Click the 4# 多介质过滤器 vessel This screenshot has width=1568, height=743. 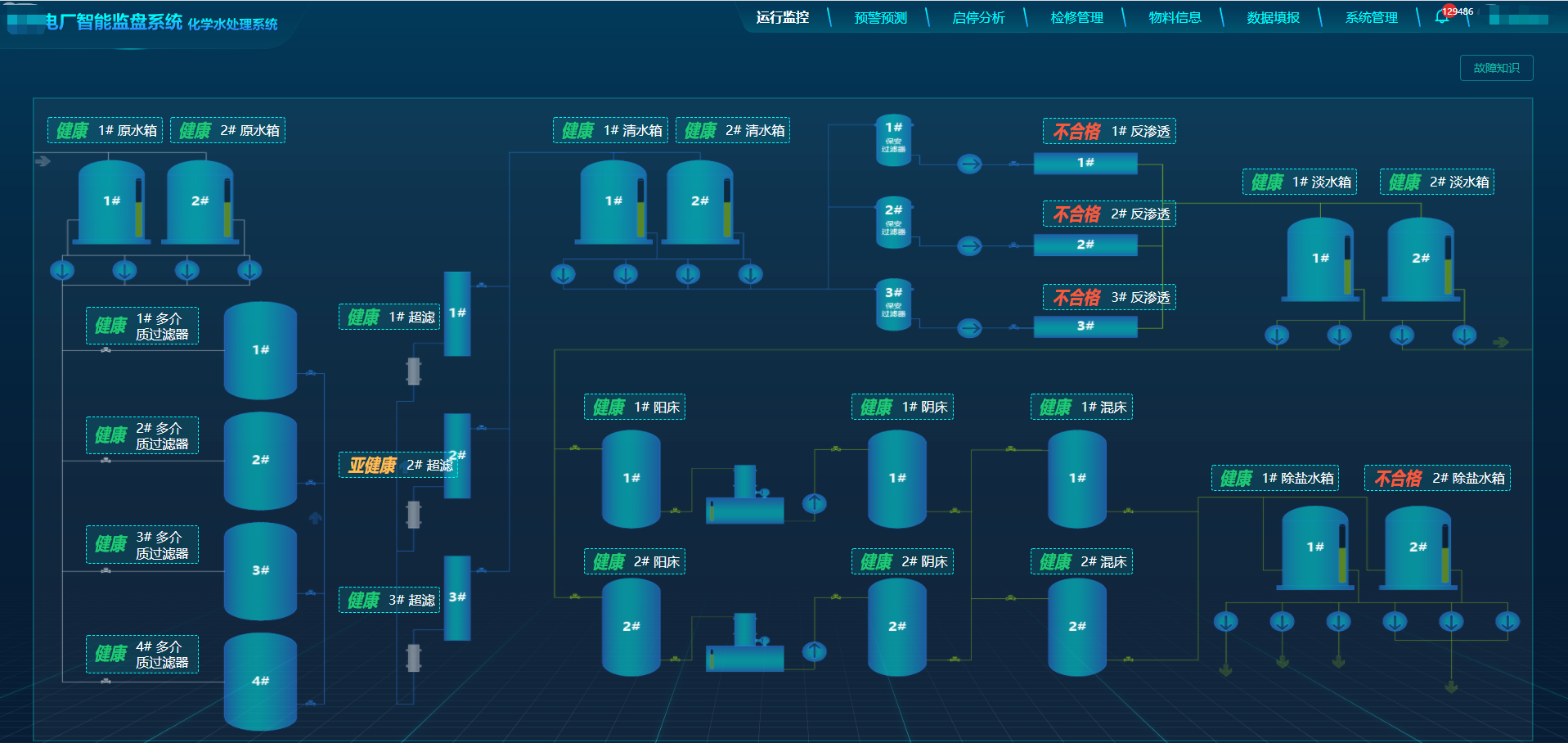click(x=260, y=682)
